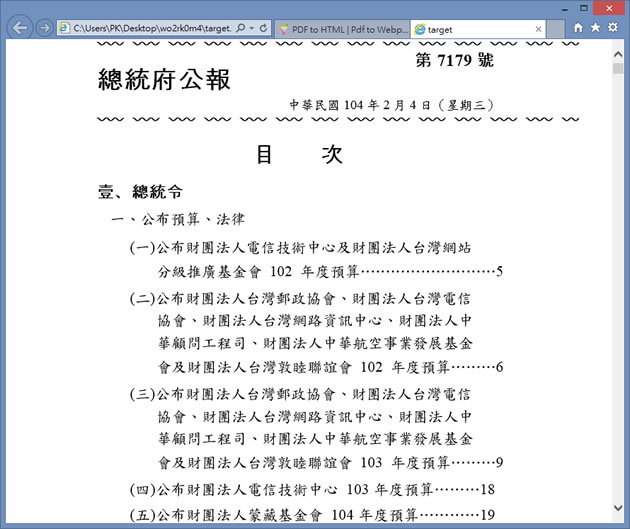This screenshot has width=630, height=529.
Task: Select the target tab
Action: pyautogui.click(x=478, y=29)
